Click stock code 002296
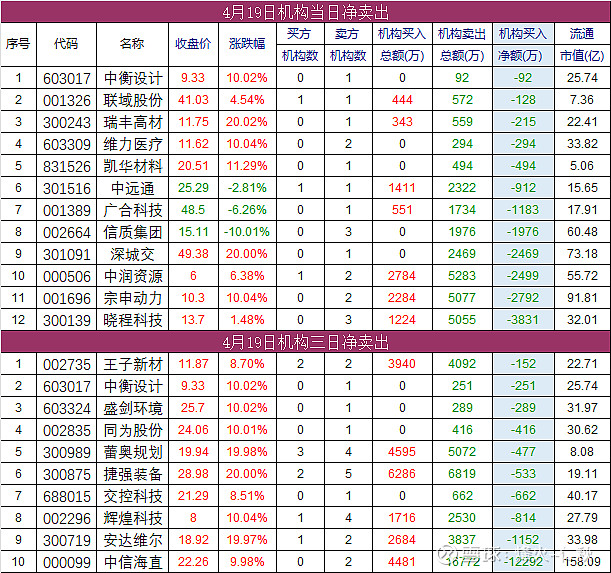 coord(67,519)
